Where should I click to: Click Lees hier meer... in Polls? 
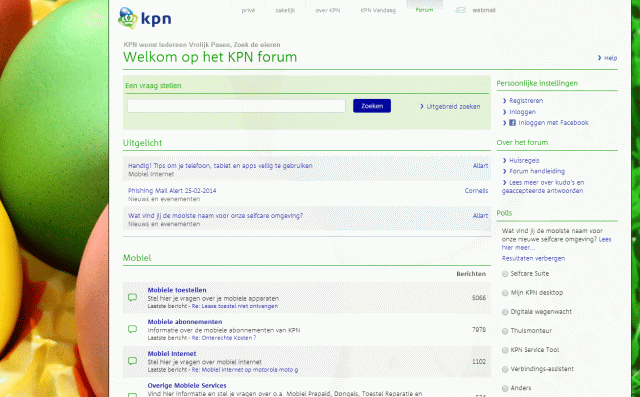(x=557, y=244)
